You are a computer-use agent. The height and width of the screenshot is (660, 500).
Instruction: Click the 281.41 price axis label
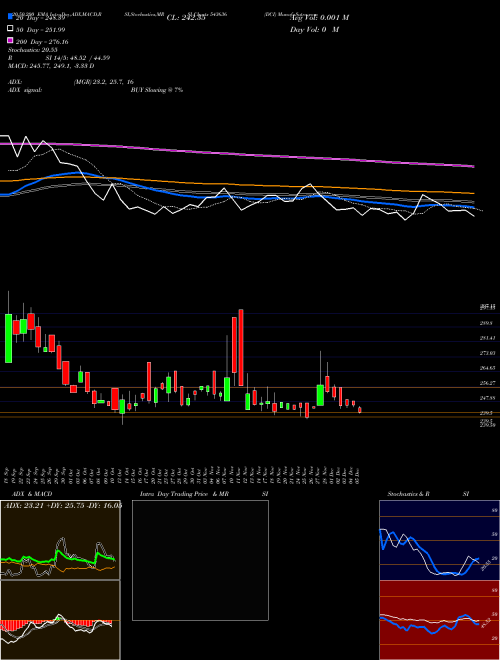(488, 338)
